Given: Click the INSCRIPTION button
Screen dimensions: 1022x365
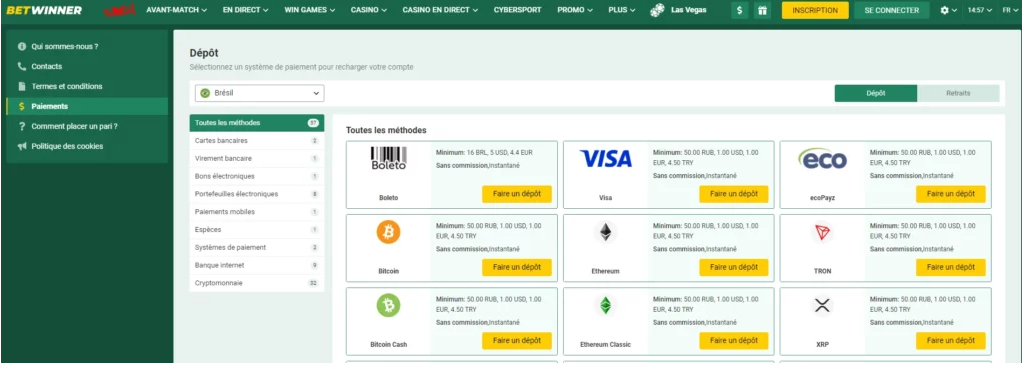Looking at the screenshot, I should click(815, 10).
